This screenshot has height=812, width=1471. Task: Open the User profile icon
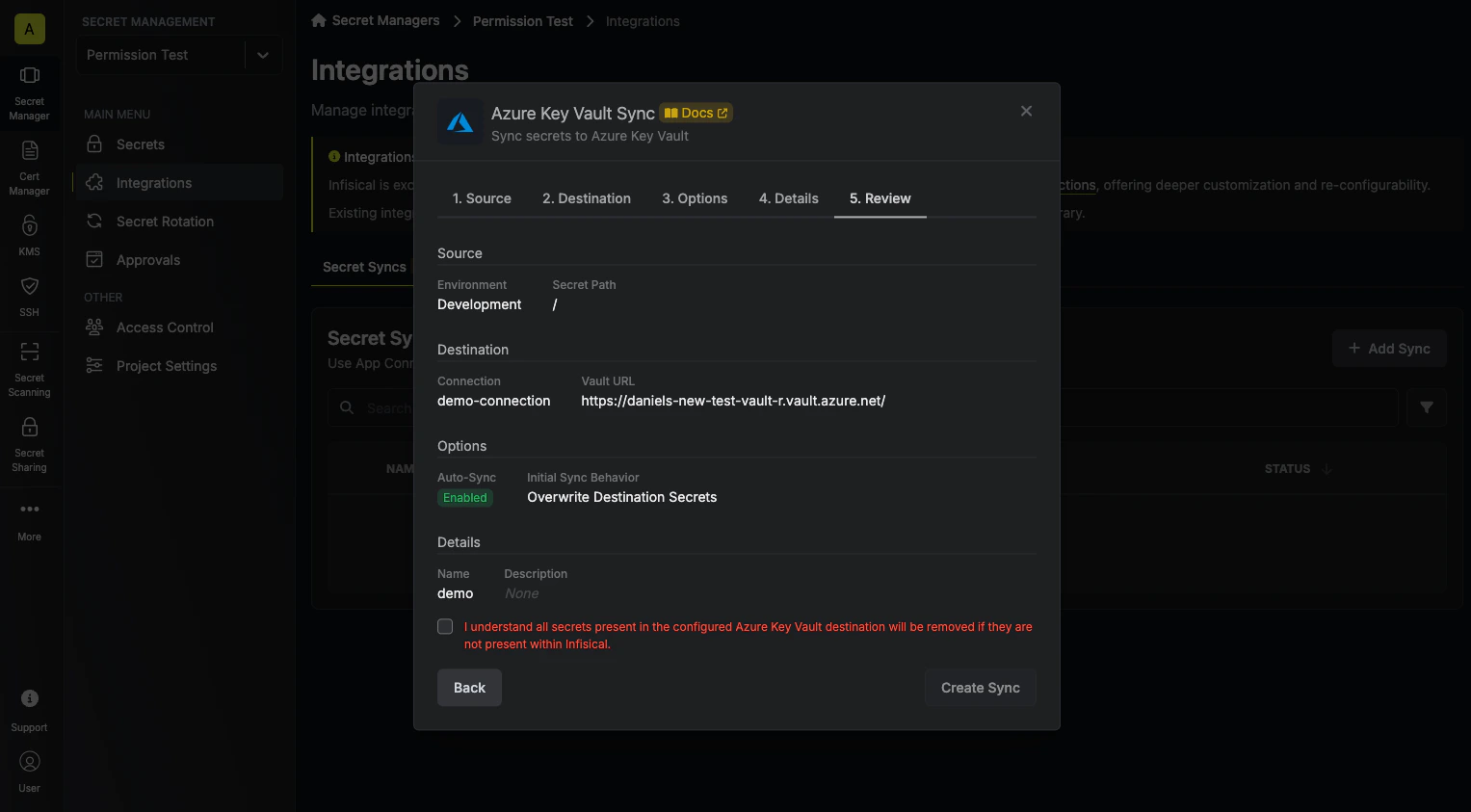coord(30,762)
